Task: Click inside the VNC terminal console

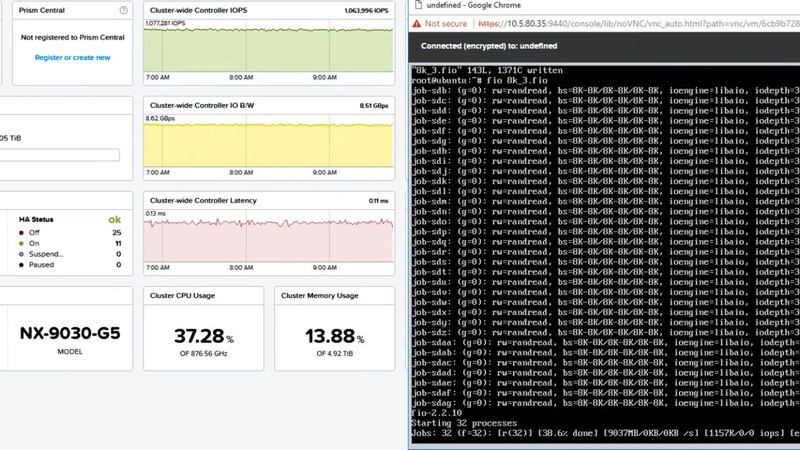Action: pos(605,254)
